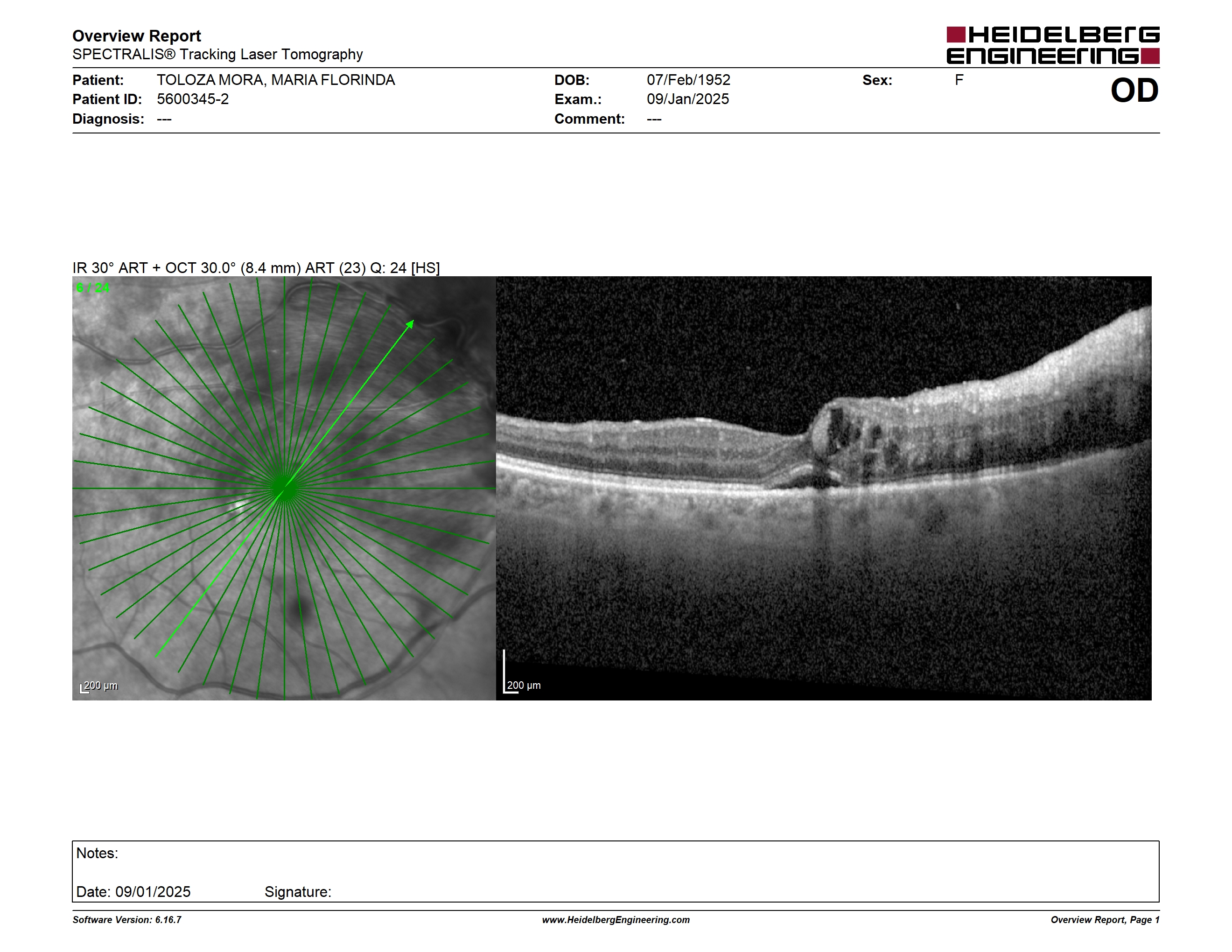Select the exam date '09/Jan/2025'
Image resolution: width=1232 pixels, height=952 pixels.
pyautogui.click(x=688, y=99)
